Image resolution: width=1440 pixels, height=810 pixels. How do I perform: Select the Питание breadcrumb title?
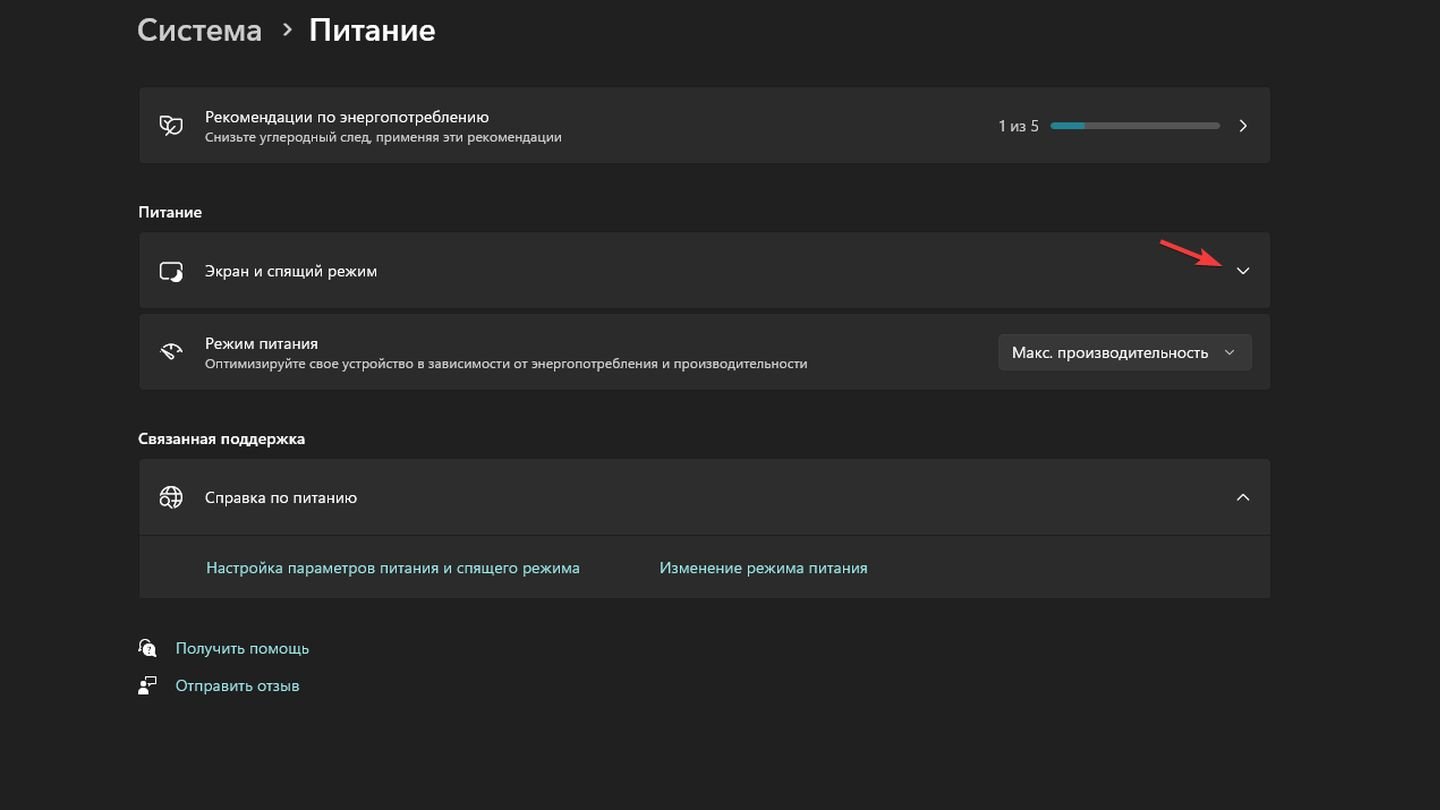tap(372, 30)
